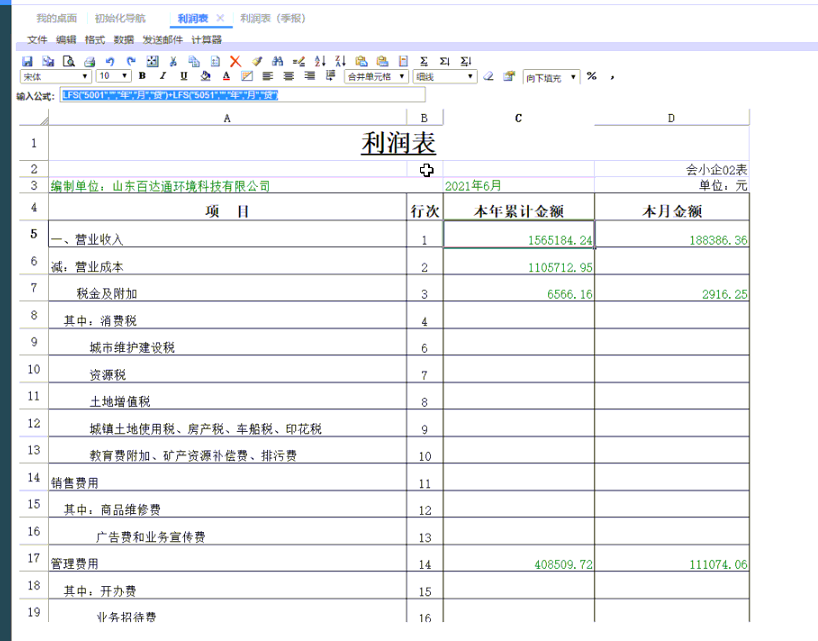
Task: Toggle bold formatting
Action: pyautogui.click(x=142, y=77)
